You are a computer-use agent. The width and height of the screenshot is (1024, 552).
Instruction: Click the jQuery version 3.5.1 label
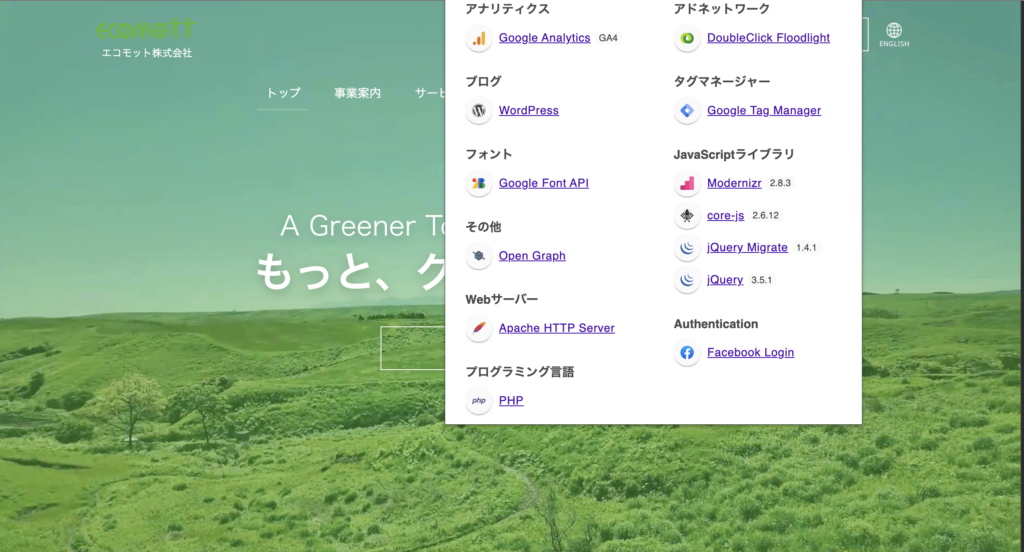click(x=761, y=280)
